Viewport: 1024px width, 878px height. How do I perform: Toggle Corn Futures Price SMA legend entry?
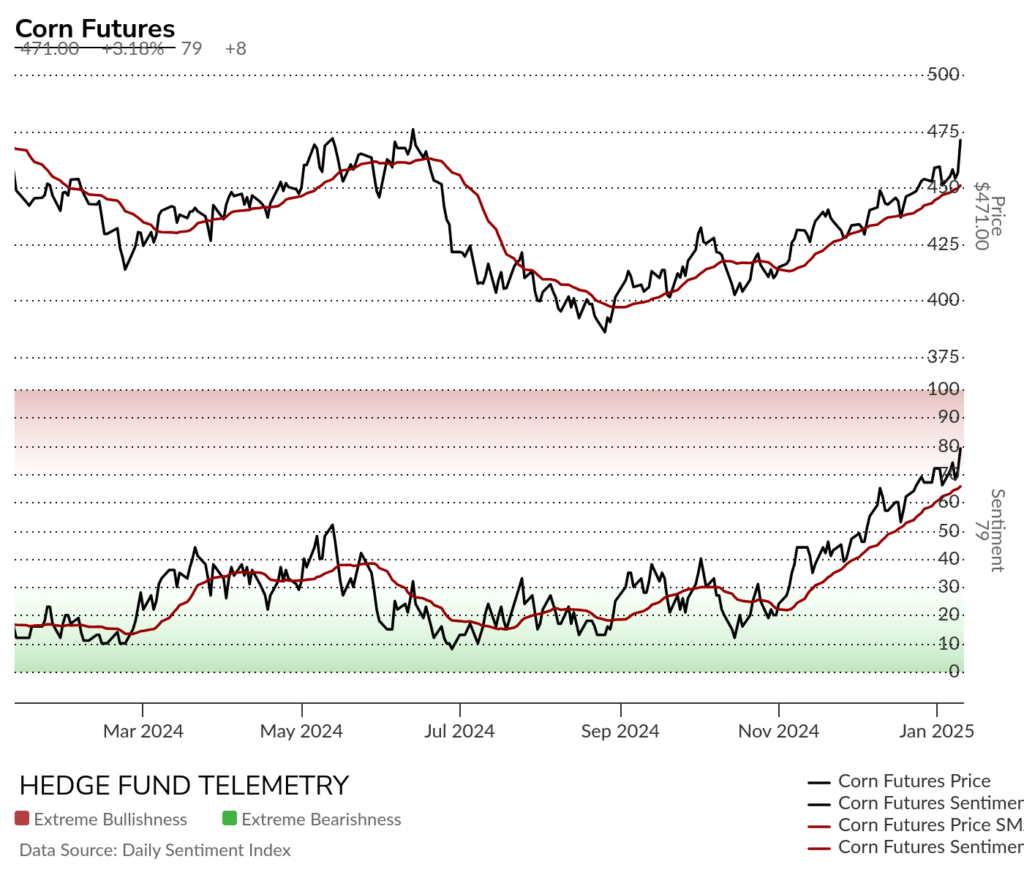pyautogui.click(x=914, y=825)
